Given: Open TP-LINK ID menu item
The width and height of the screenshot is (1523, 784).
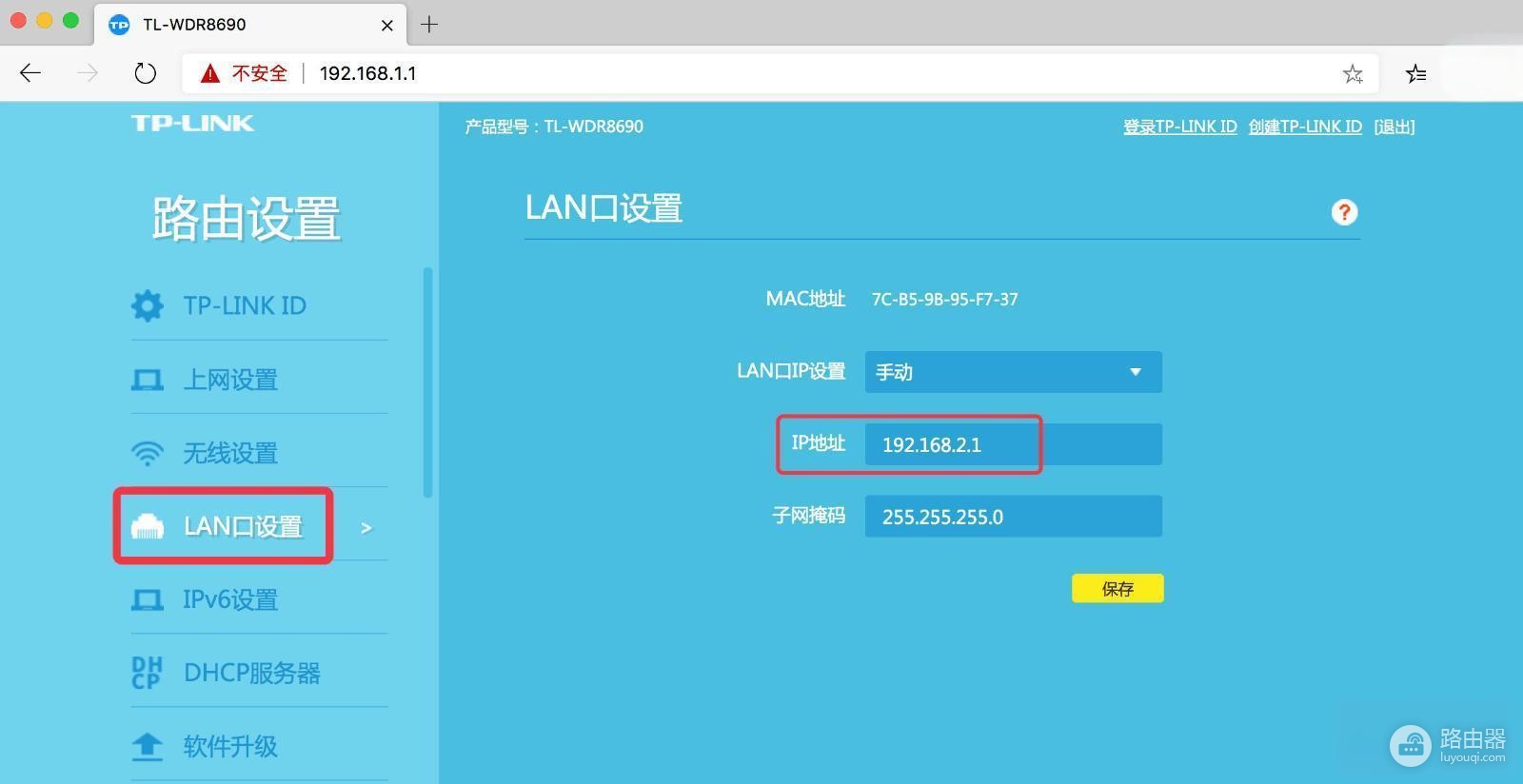Looking at the screenshot, I should tap(245, 305).
